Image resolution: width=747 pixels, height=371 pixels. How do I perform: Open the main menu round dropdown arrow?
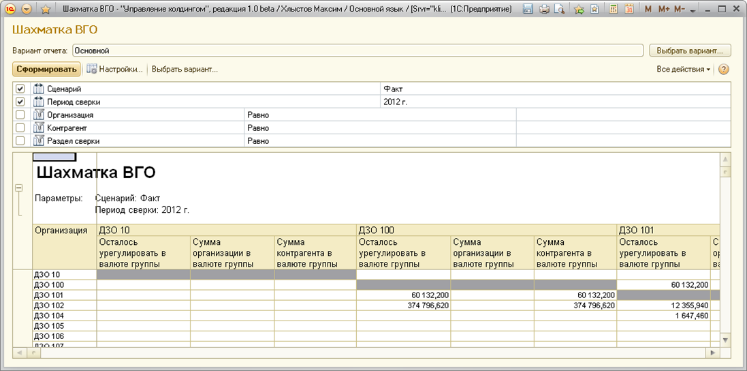[x=27, y=9]
